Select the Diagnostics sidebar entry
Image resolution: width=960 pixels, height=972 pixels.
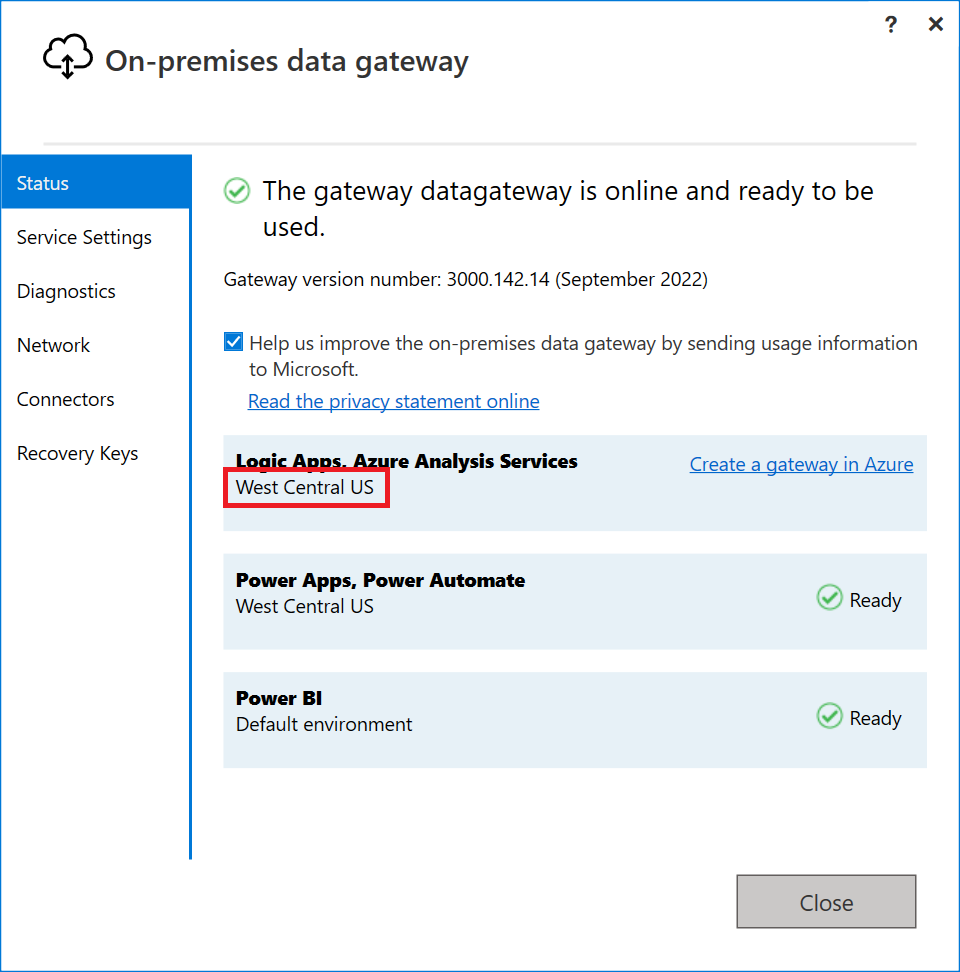coord(66,291)
